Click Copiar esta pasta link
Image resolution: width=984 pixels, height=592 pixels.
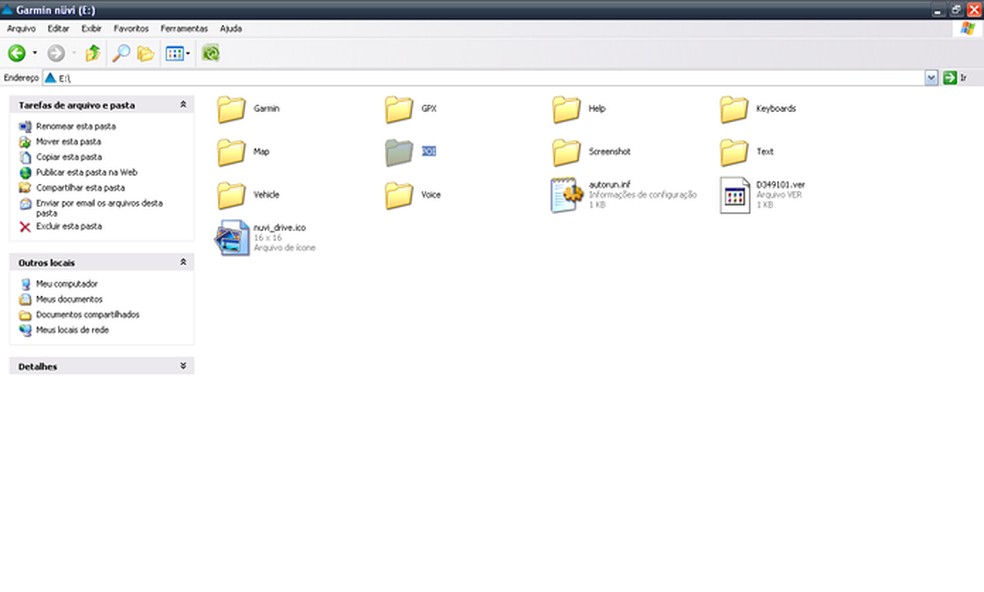pos(69,157)
